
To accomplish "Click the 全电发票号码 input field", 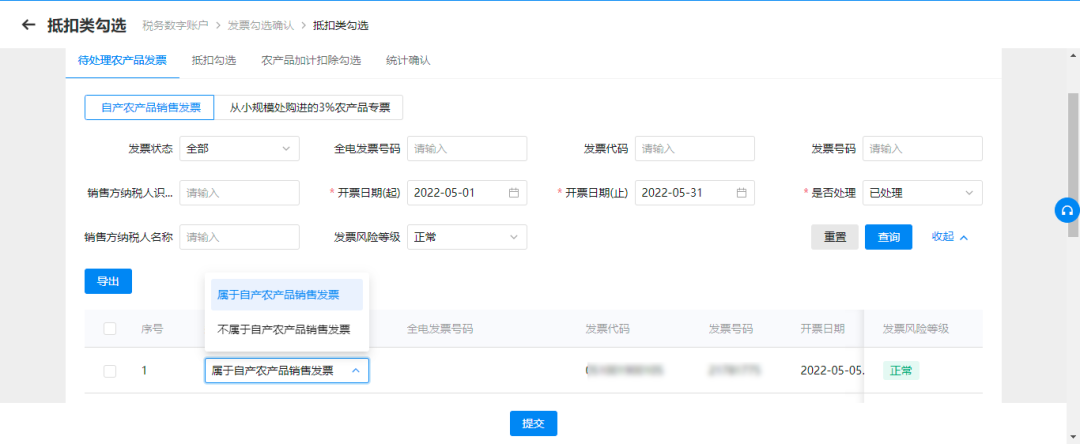I will point(467,149).
